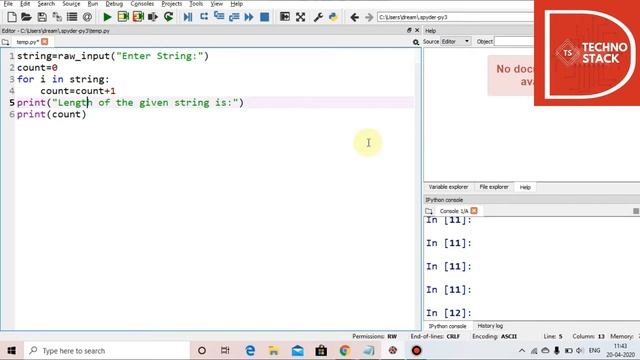Go back with left arrow
Viewport: 640px width, 360px height.
click(x=354, y=17)
